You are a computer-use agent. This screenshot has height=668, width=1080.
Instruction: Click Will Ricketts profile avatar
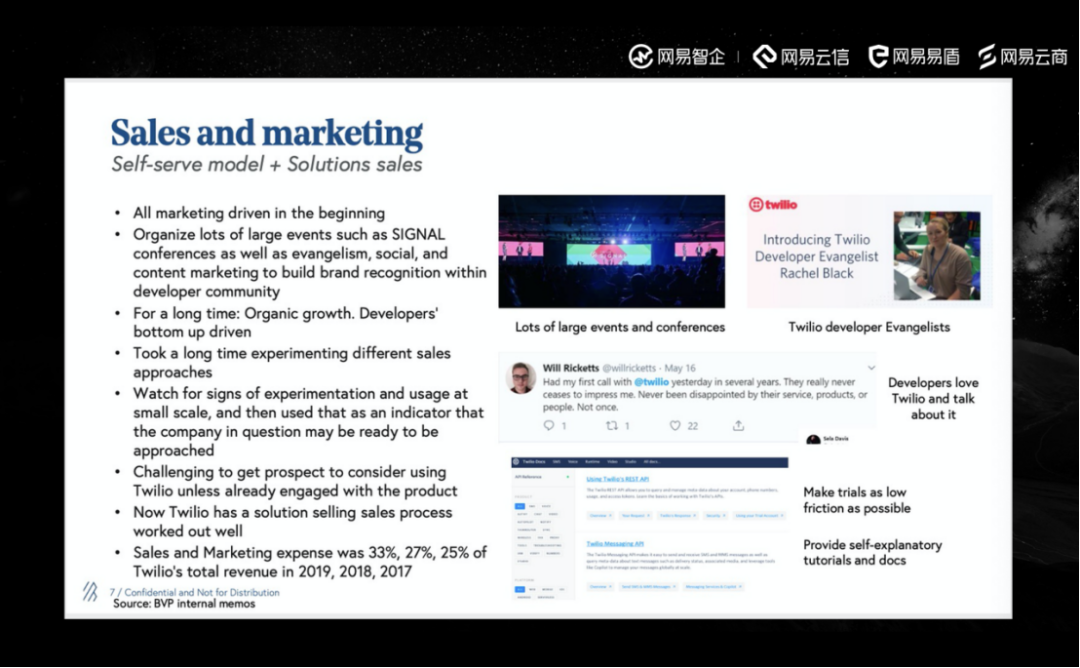521,378
